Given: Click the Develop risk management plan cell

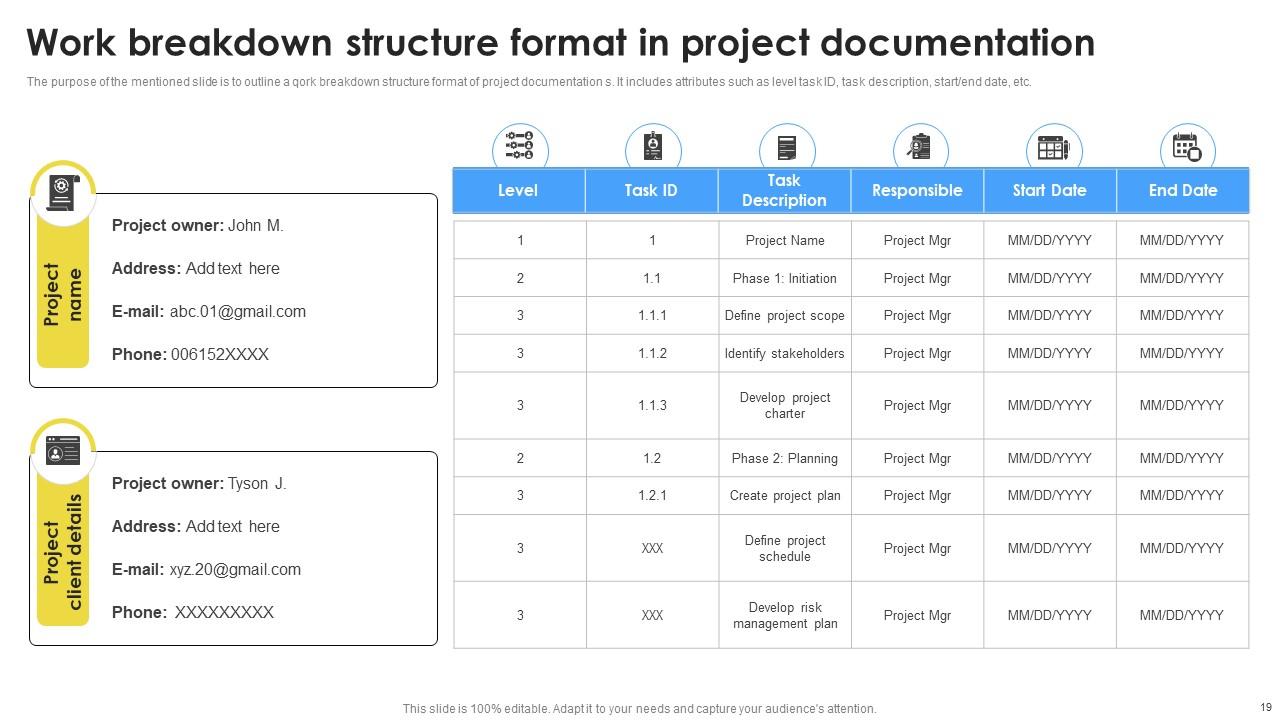Looking at the screenshot, I should click(784, 615).
